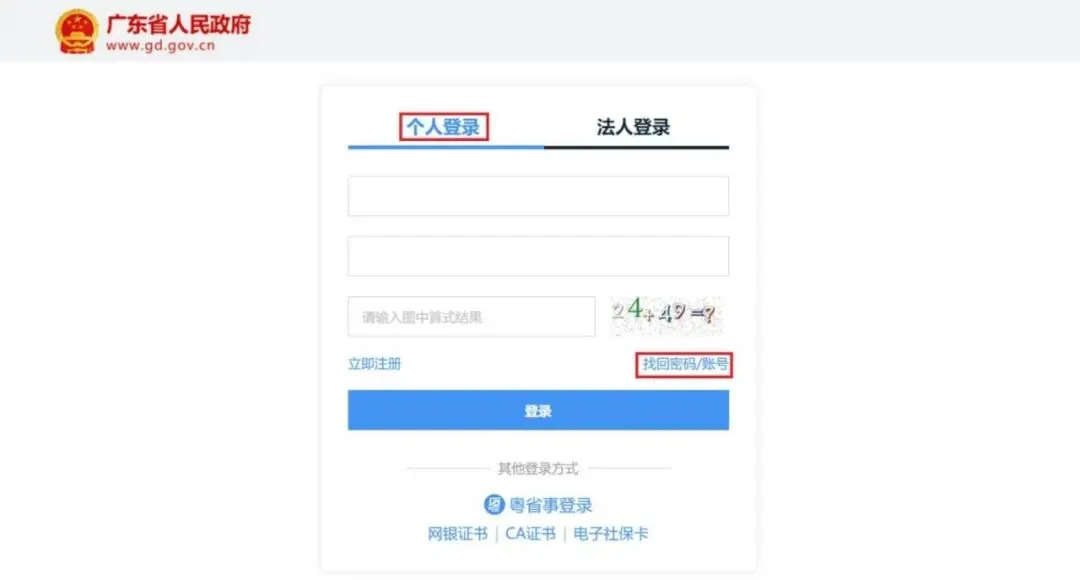Select CA证书 login method

click(x=530, y=534)
